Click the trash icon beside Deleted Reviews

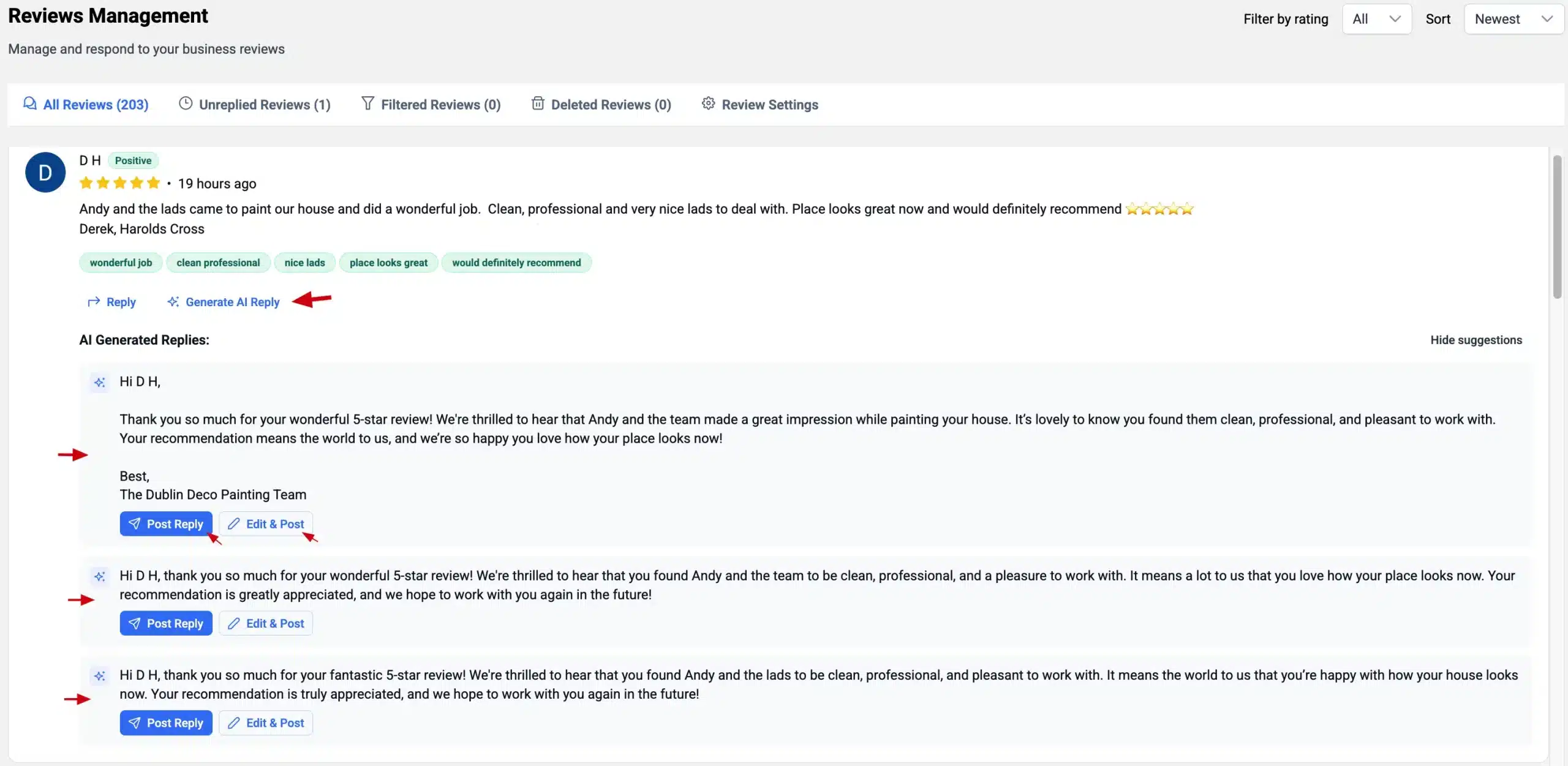click(x=537, y=103)
